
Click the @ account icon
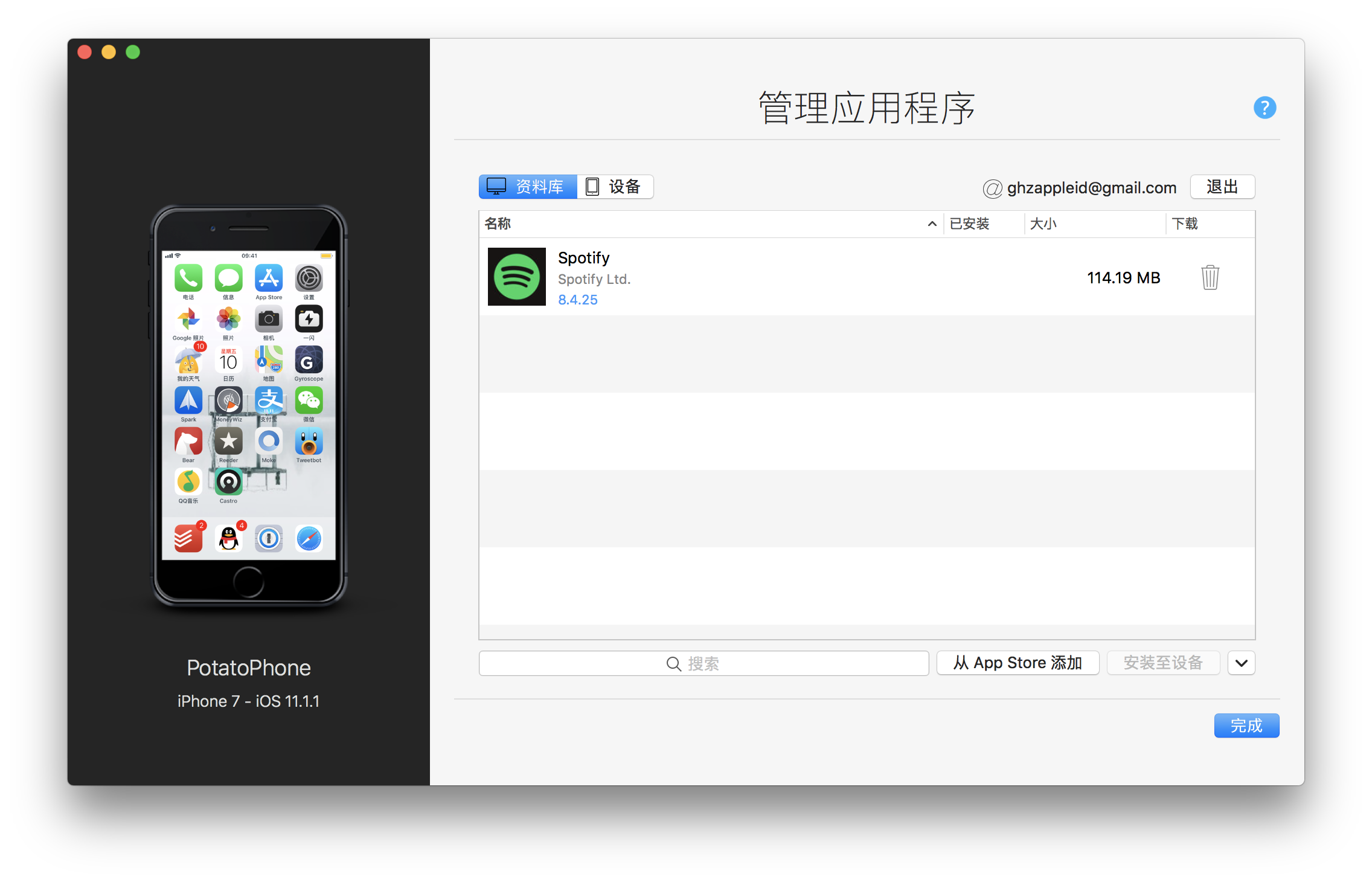coord(992,188)
